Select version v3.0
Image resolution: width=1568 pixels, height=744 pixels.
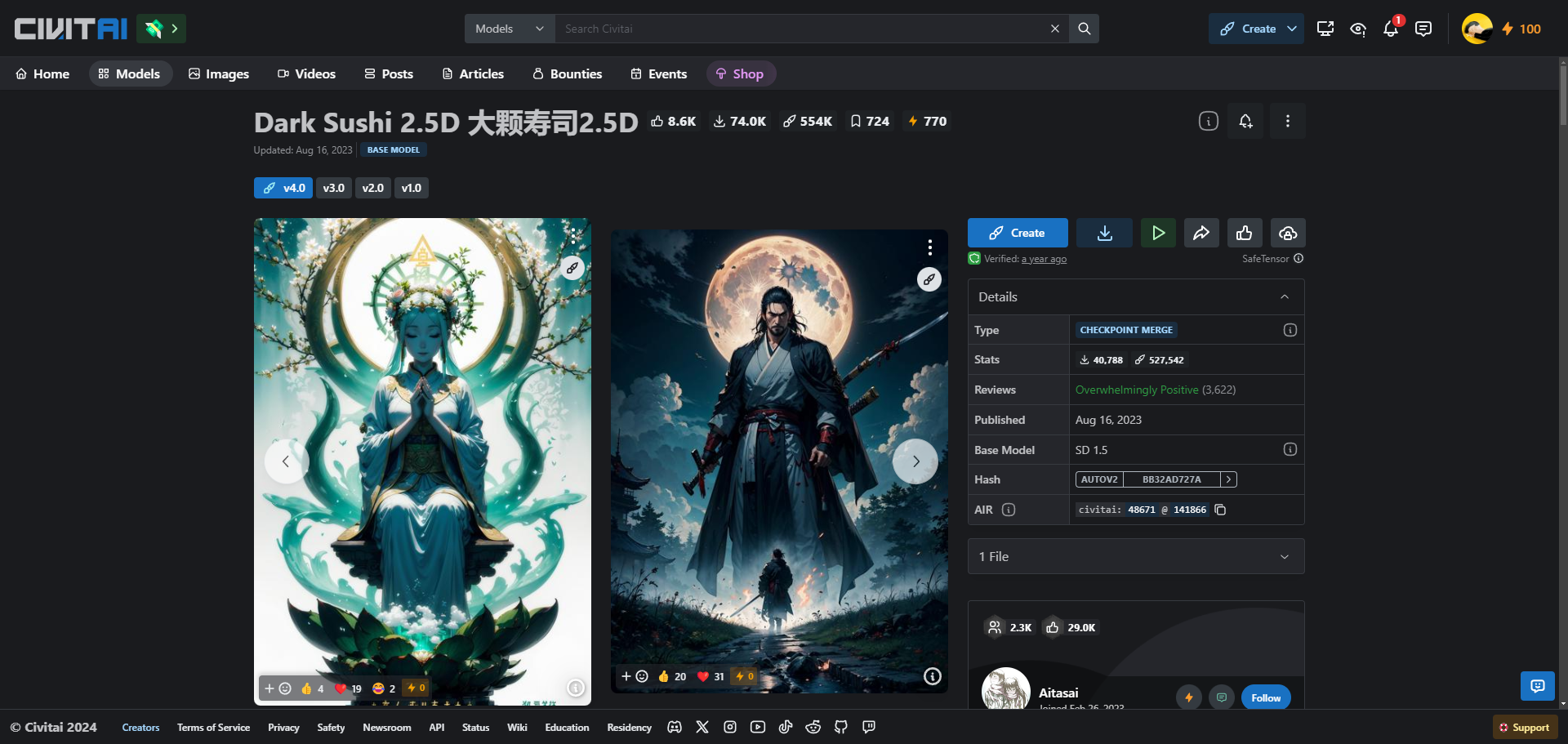pos(333,188)
